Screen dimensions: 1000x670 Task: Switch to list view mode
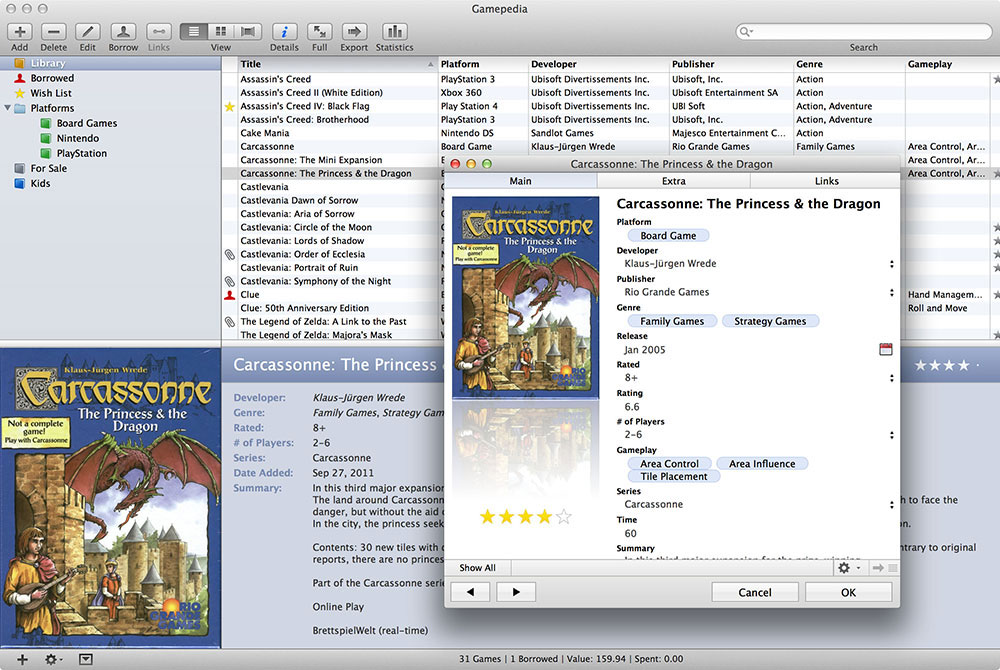[x=193, y=32]
